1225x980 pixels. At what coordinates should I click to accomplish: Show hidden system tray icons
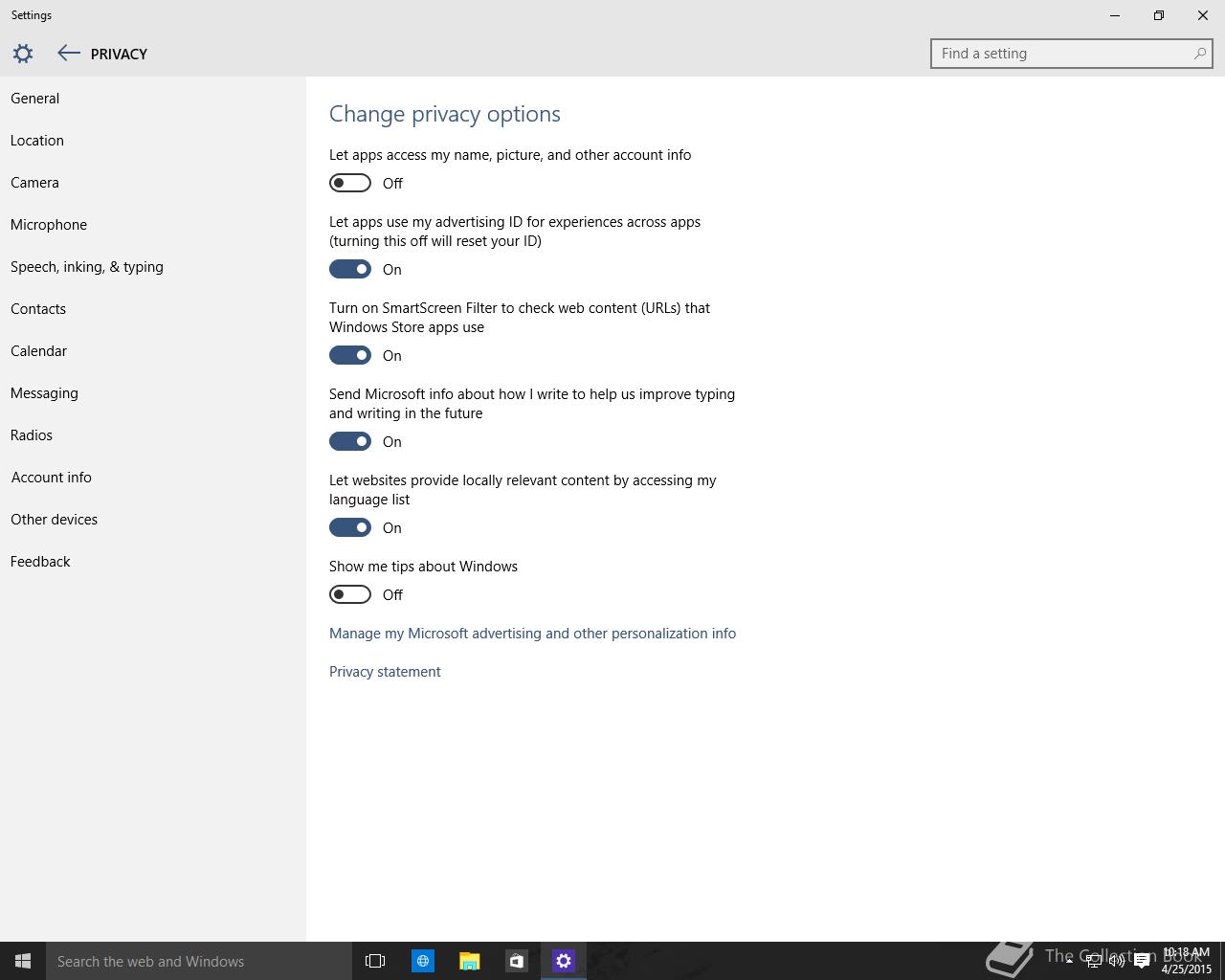(1069, 961)
